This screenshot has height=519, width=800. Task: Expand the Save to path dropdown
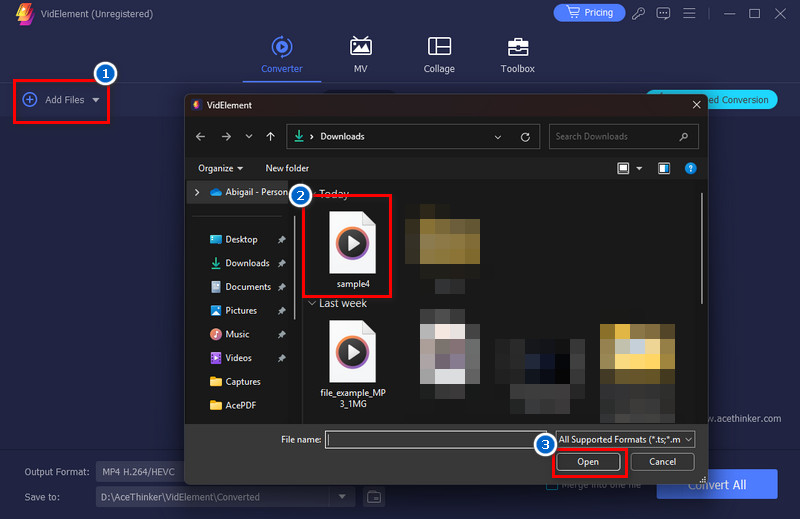pyautogui.click(x=342, y=497)
